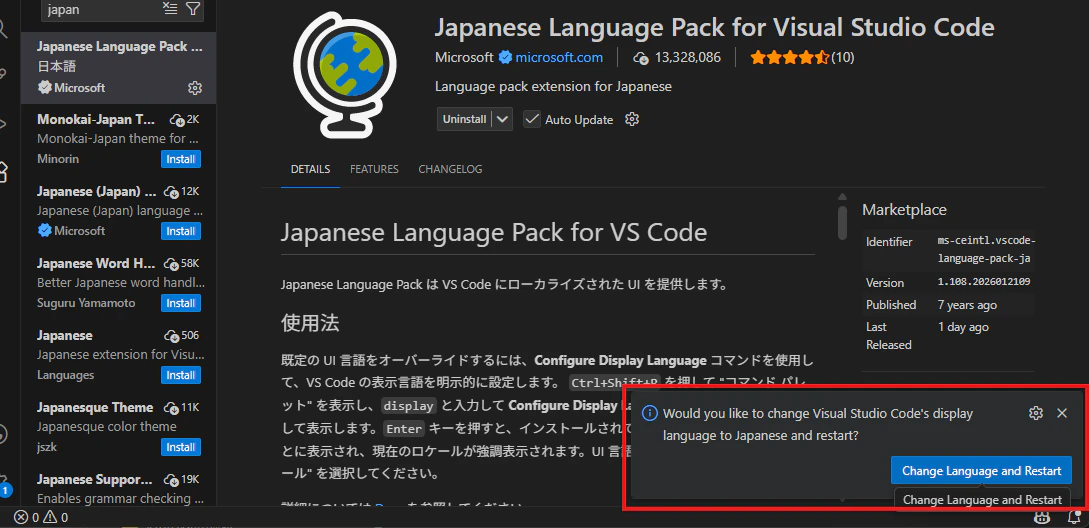
Task: Click the version value 1.108.2026012109
Action: tap(984, 283)
